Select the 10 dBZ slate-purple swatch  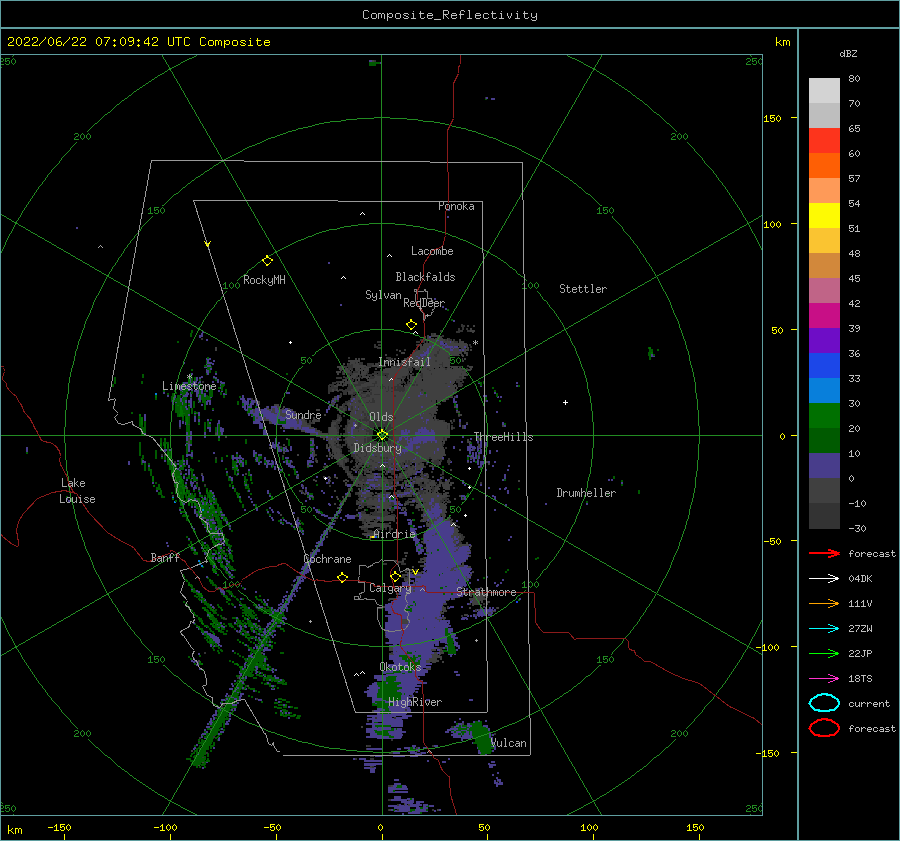824,466
